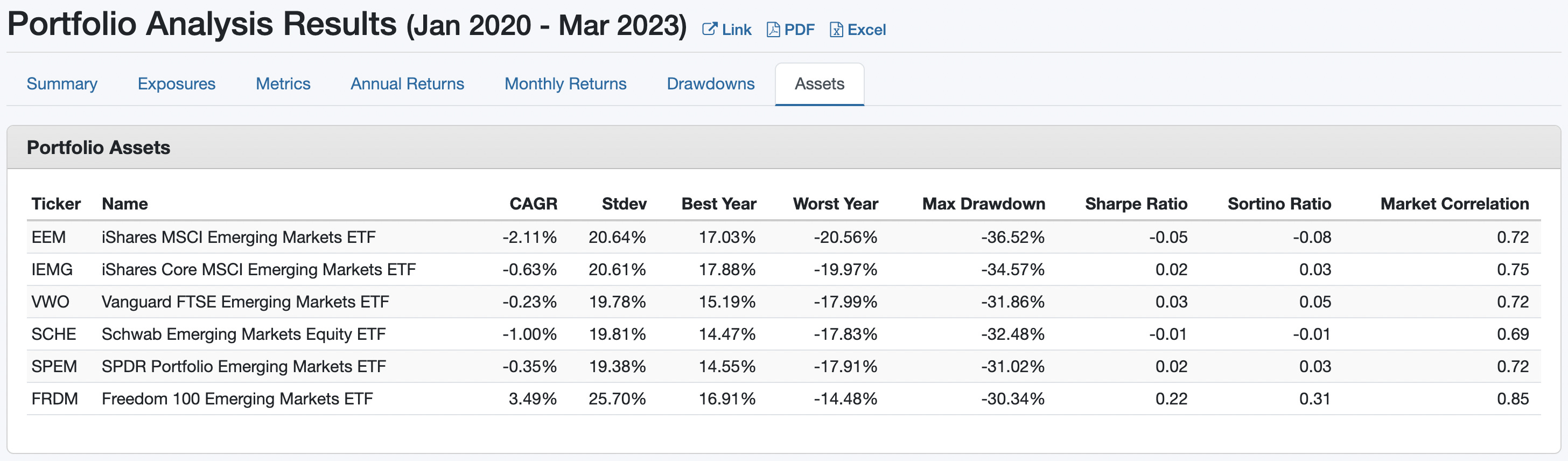The height and width of the screenshot is (461, 1568).
Task: Click FRDM CAGR value 3.49%
Action: point(533,399)
